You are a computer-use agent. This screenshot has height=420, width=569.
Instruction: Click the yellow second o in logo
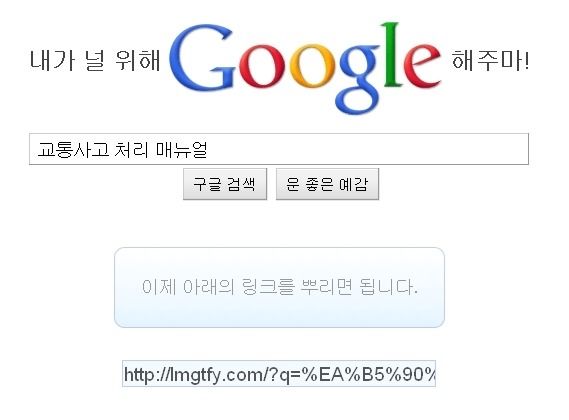click(311, 66)
